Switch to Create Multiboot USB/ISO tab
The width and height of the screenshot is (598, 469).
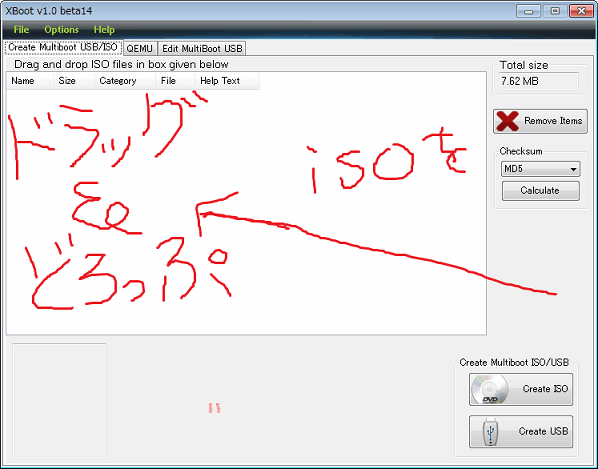pyautogui.click(x=63, y=48)
